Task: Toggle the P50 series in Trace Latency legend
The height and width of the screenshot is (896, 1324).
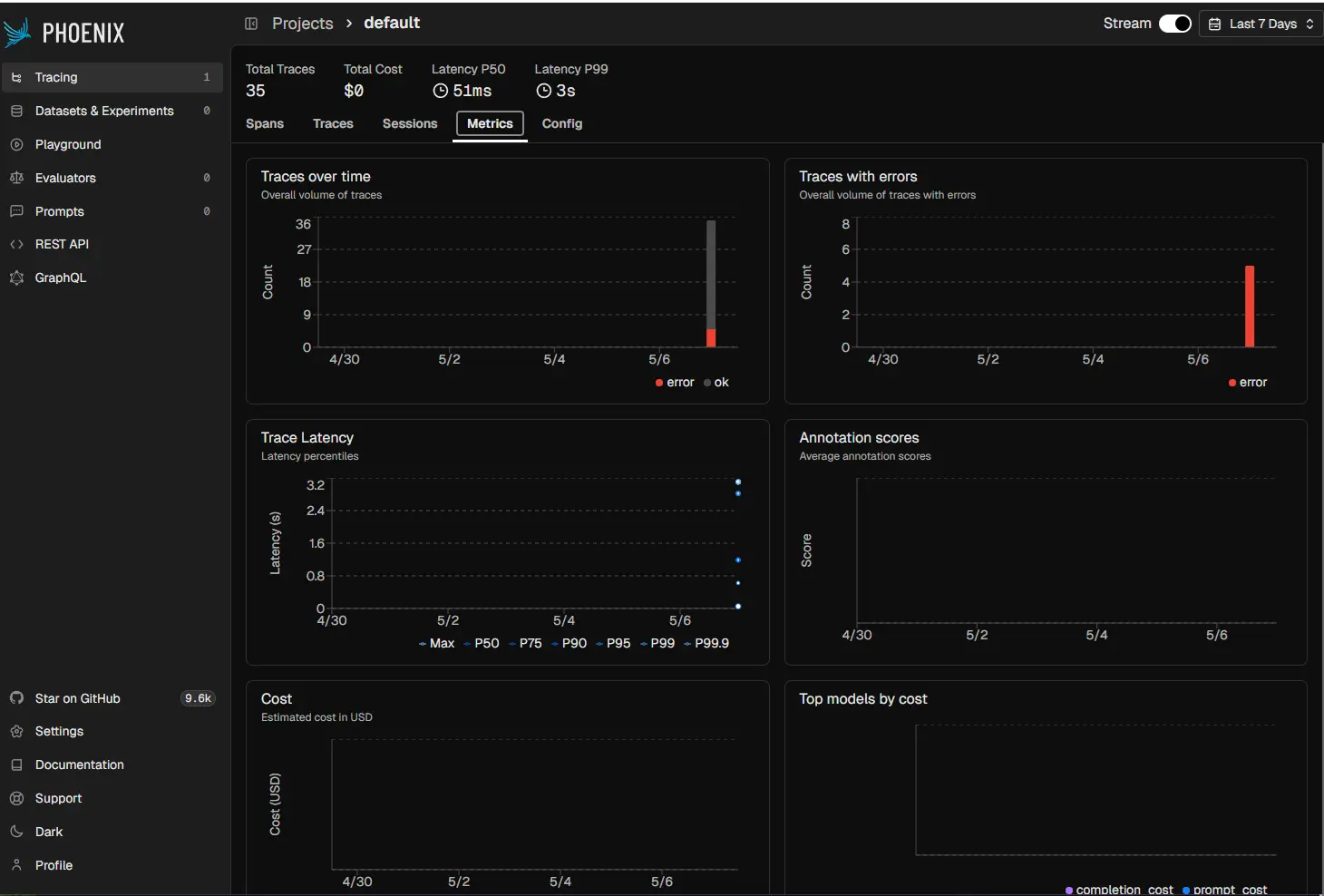Action: coord(482,643)
